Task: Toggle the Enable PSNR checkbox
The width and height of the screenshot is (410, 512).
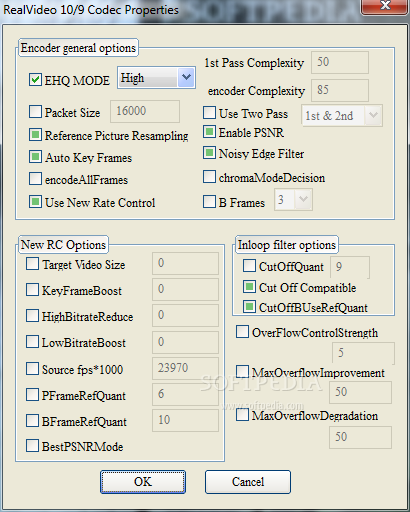Action: [209, 132]
